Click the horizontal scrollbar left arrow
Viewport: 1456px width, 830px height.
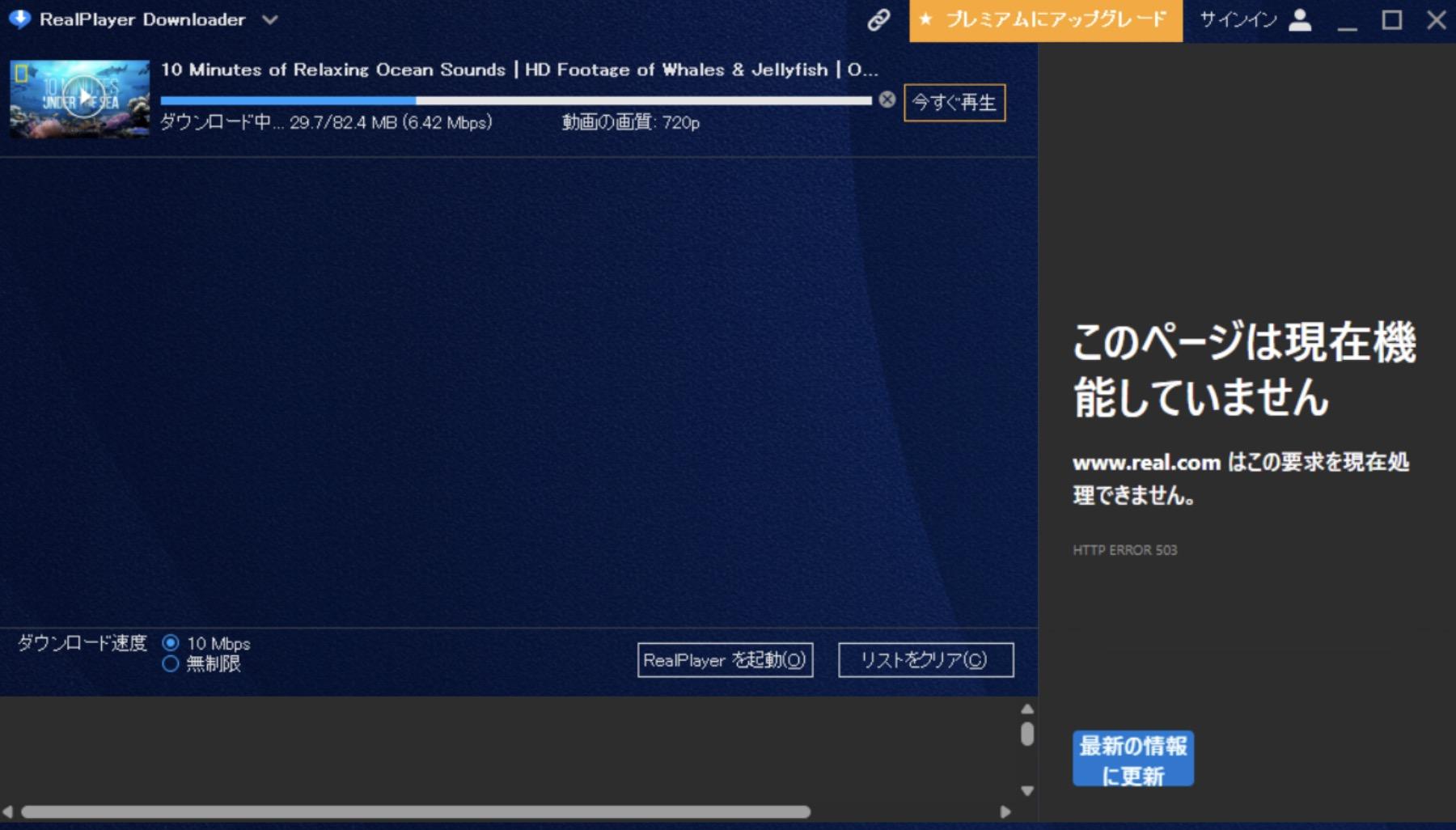pyautogui.click(x=8, y=811)
